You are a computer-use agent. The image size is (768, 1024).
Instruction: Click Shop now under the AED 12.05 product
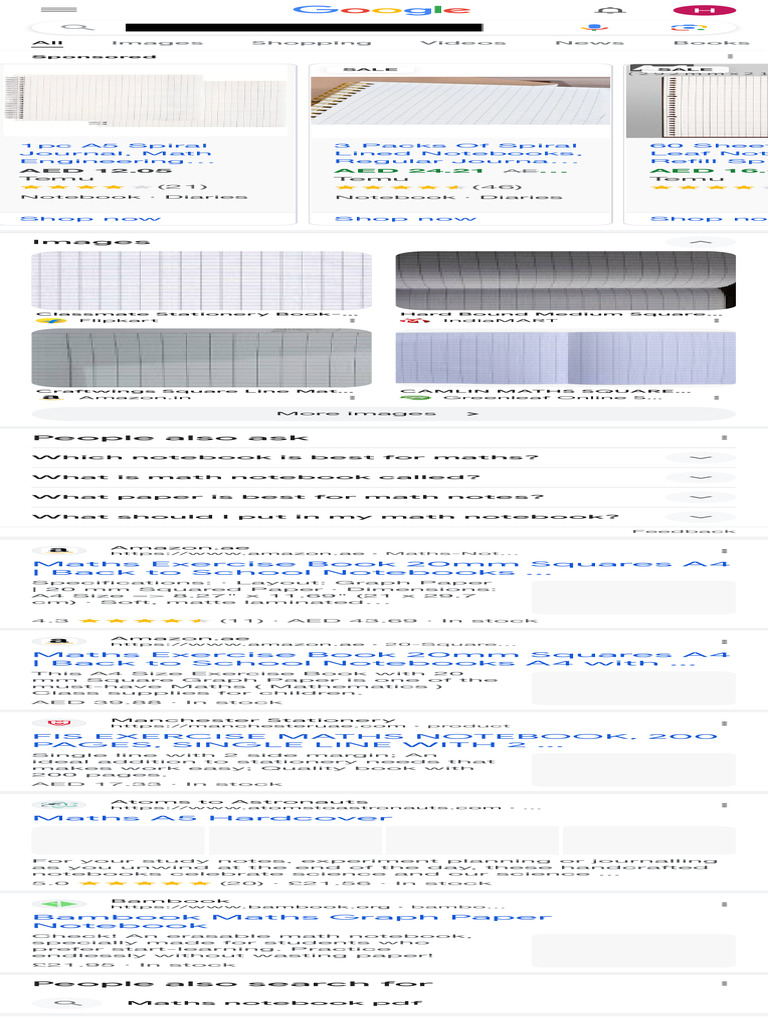pos(90,219)
